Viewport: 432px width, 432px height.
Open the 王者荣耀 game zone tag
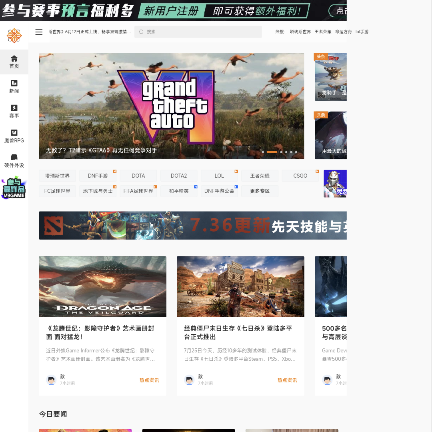(x=260, y=176)
